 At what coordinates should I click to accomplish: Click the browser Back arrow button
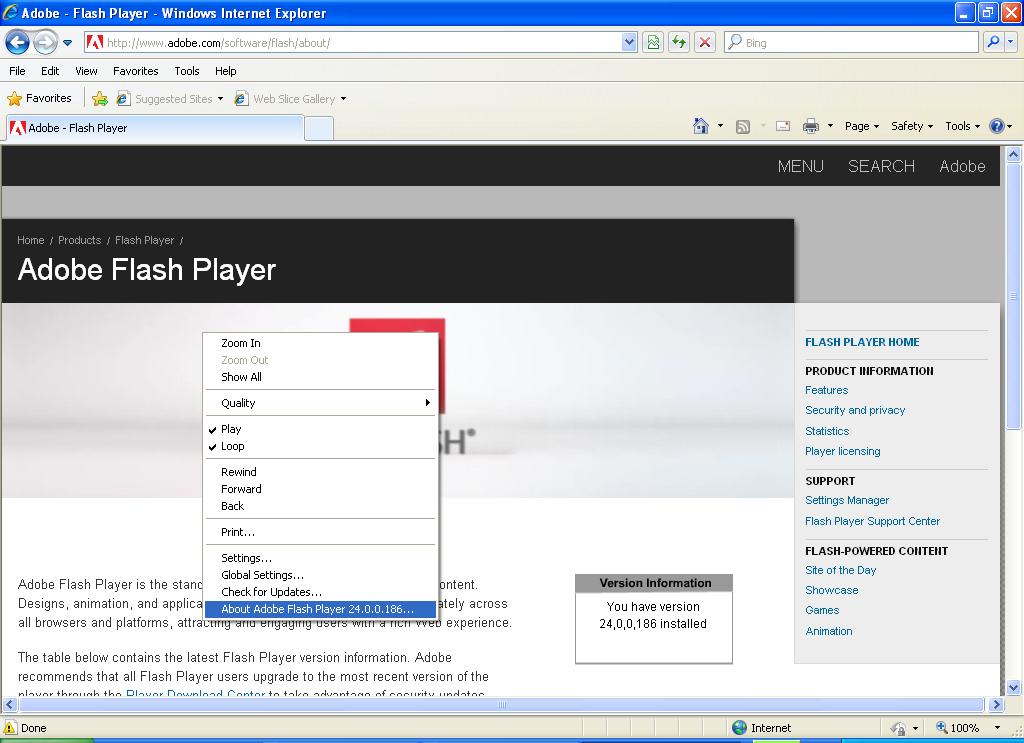click(18, 43)
